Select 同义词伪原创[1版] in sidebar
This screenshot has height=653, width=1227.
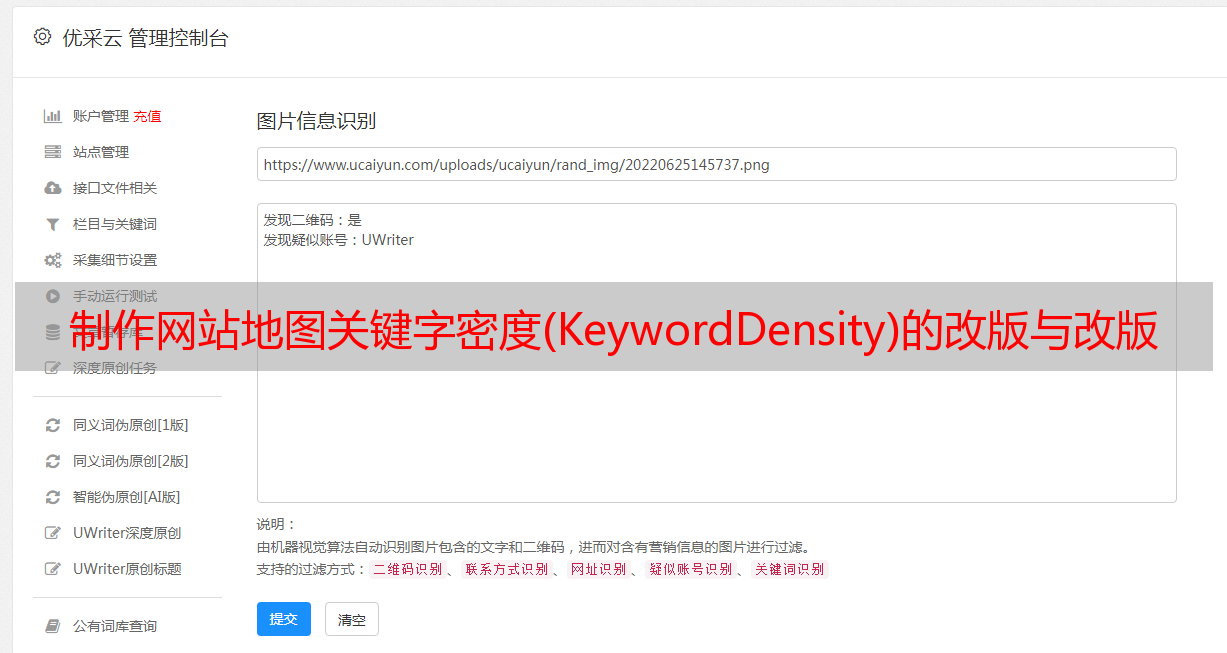(x=130, y=425)
